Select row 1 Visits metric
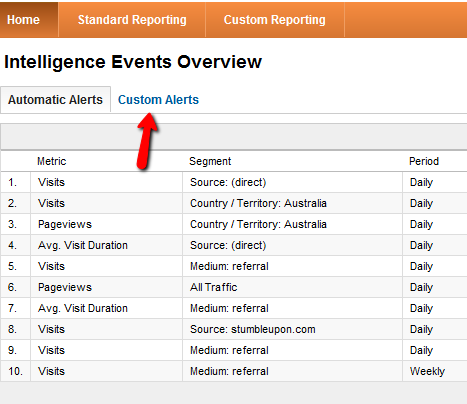 tap(51, 182)
